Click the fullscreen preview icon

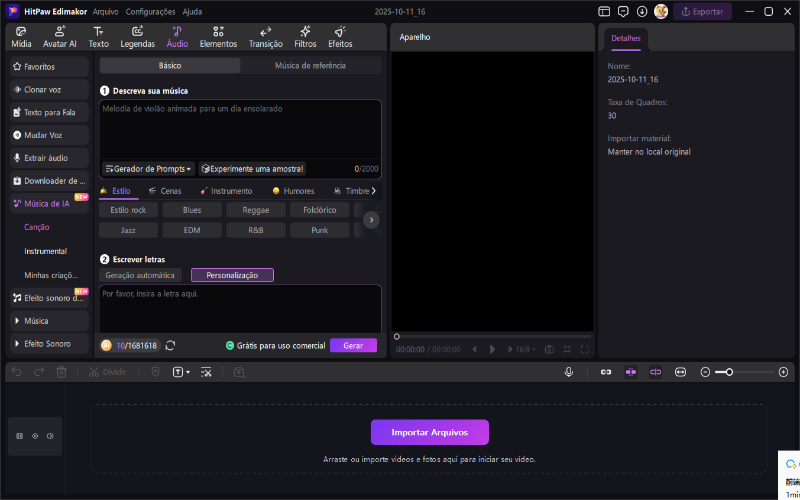[585, 349]
